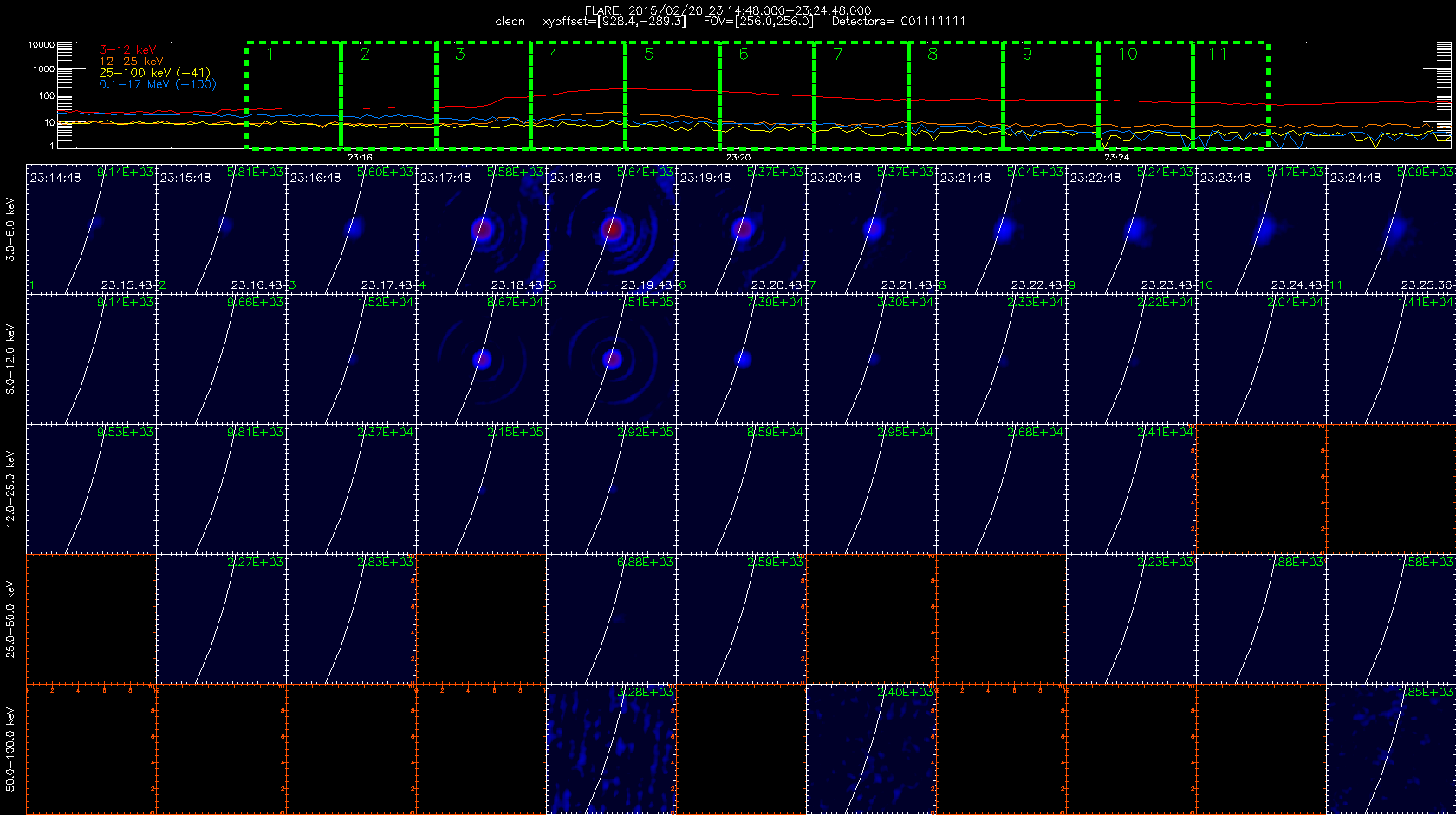Click the 23:24 tick label on time axis
Screen dimensions: 1456x815
(1116, 158)
